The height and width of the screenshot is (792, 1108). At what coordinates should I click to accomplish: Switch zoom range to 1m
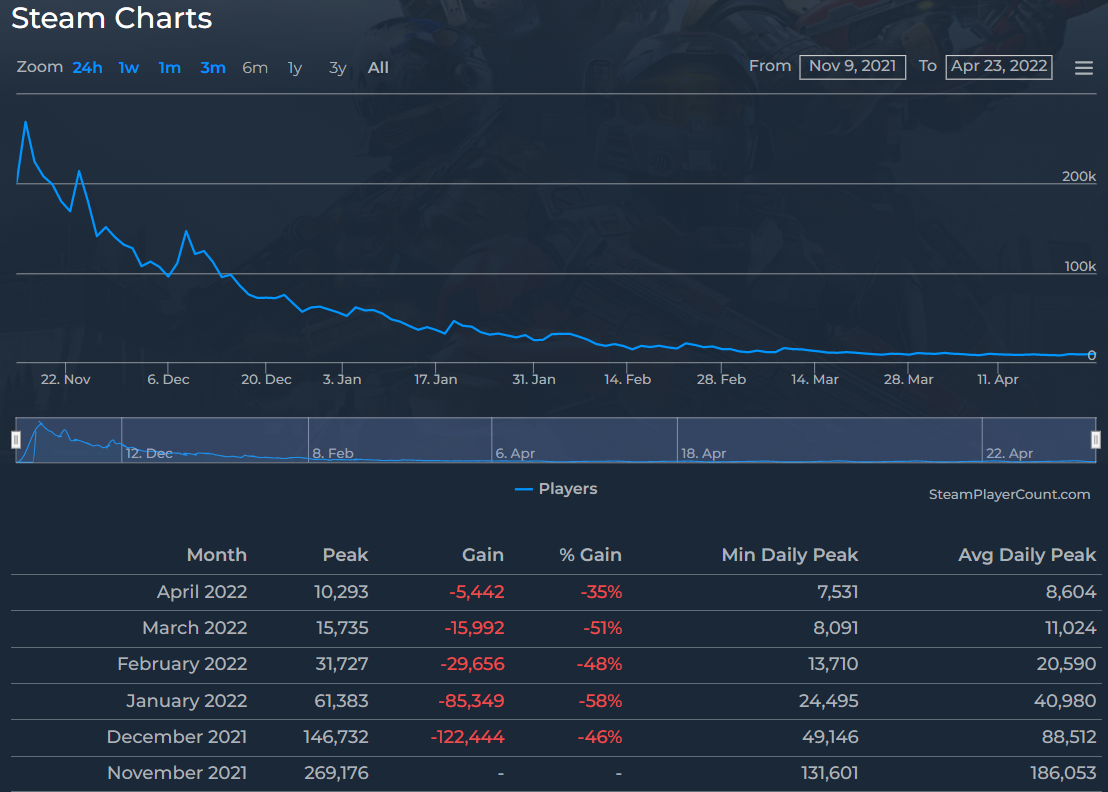point(170,68)
